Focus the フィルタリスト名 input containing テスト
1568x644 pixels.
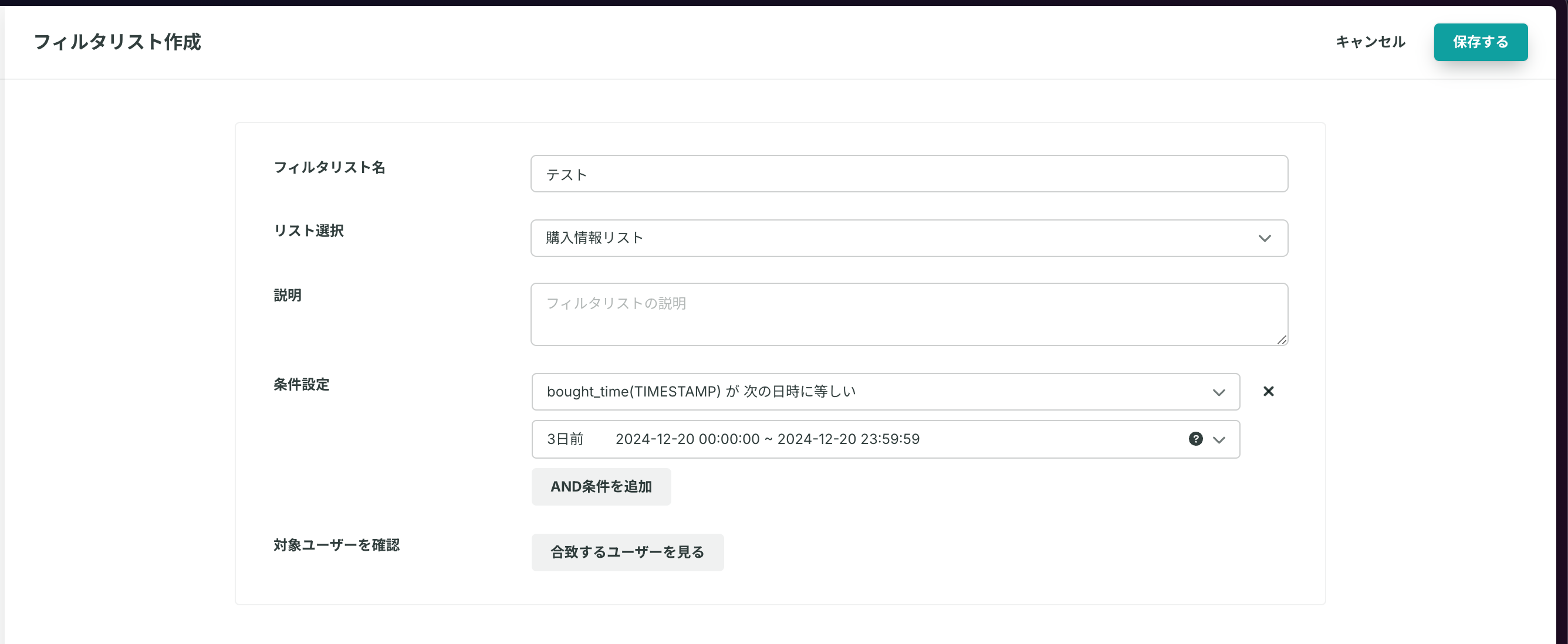(x=909, y=174)
